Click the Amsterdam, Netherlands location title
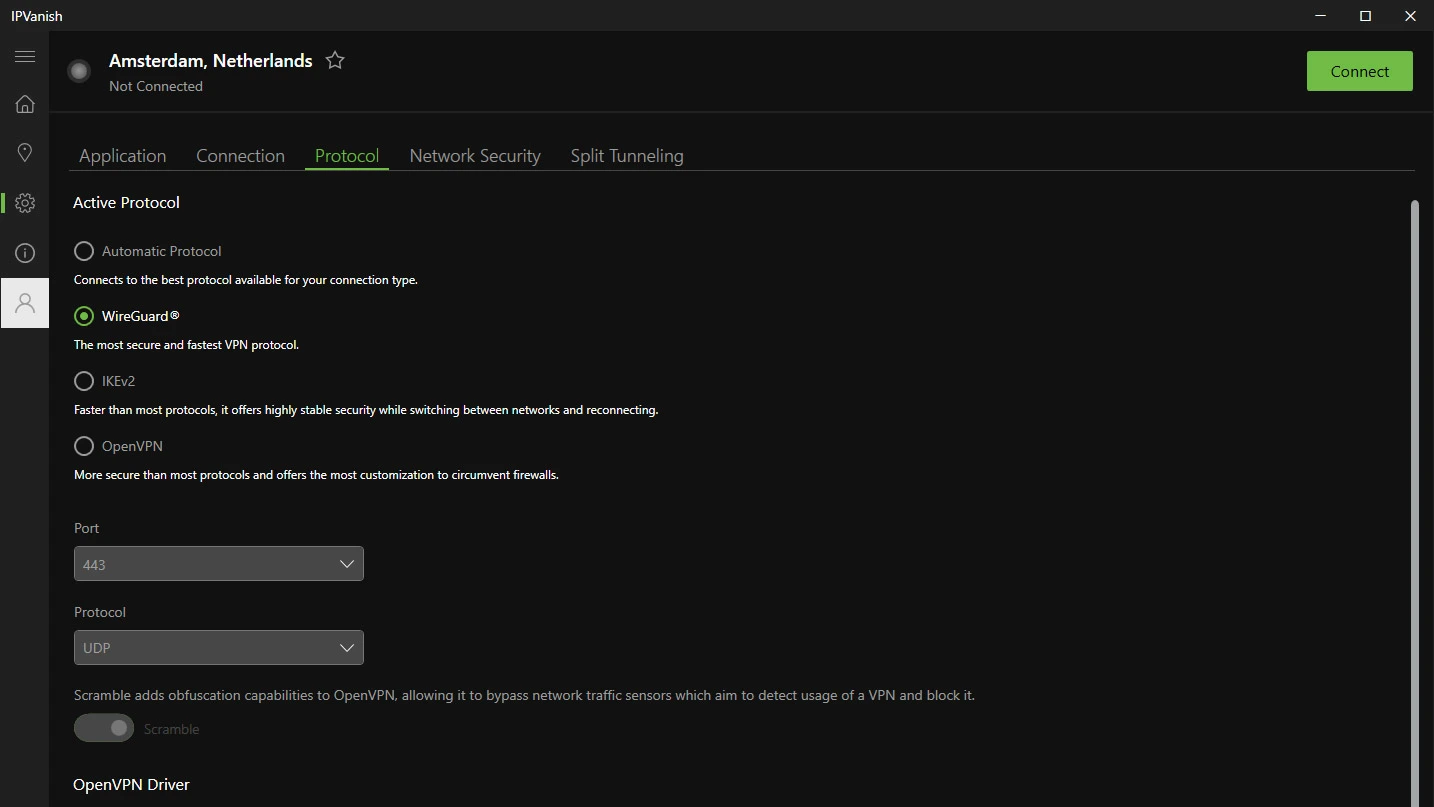Image resolution: width=1434 pixels, height=807 pixels. [211, 61]
